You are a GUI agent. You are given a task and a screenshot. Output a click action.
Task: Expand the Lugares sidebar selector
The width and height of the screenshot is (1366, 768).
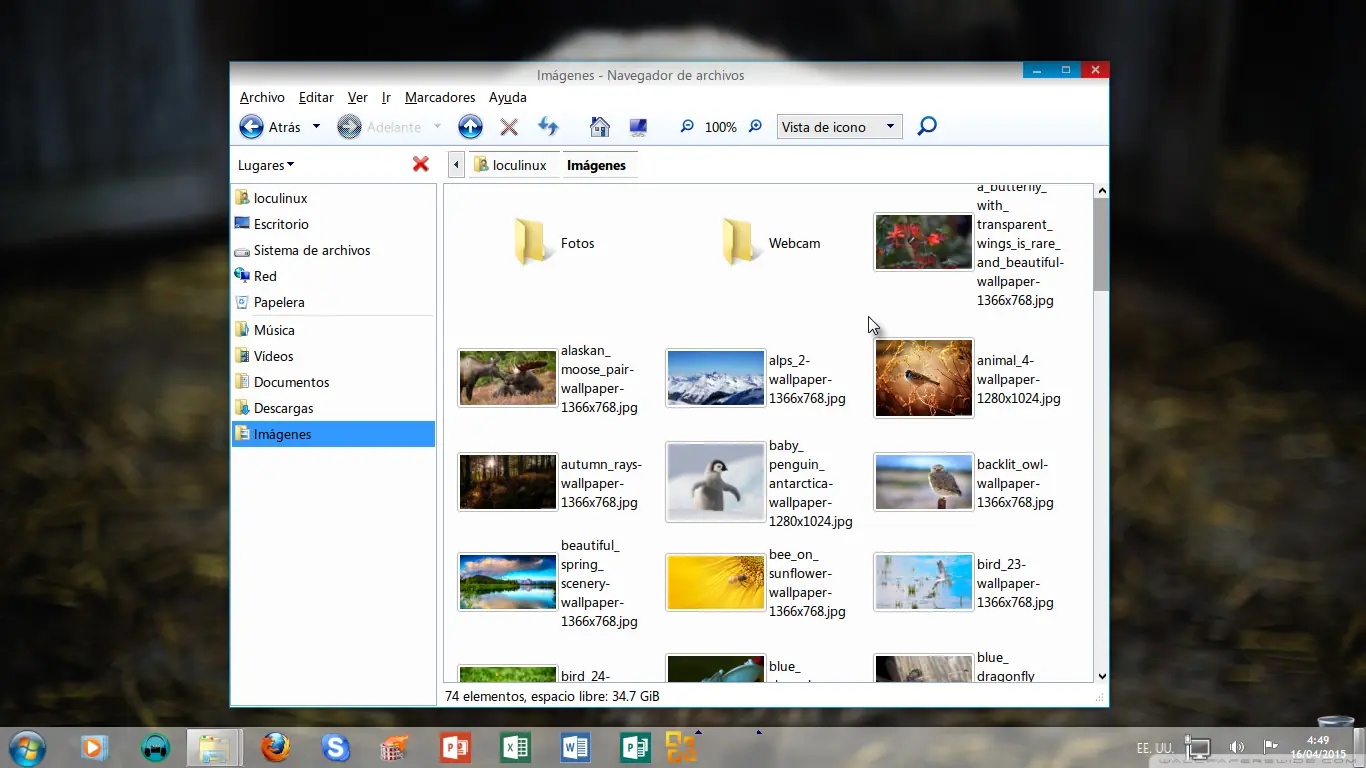(266, 165)
